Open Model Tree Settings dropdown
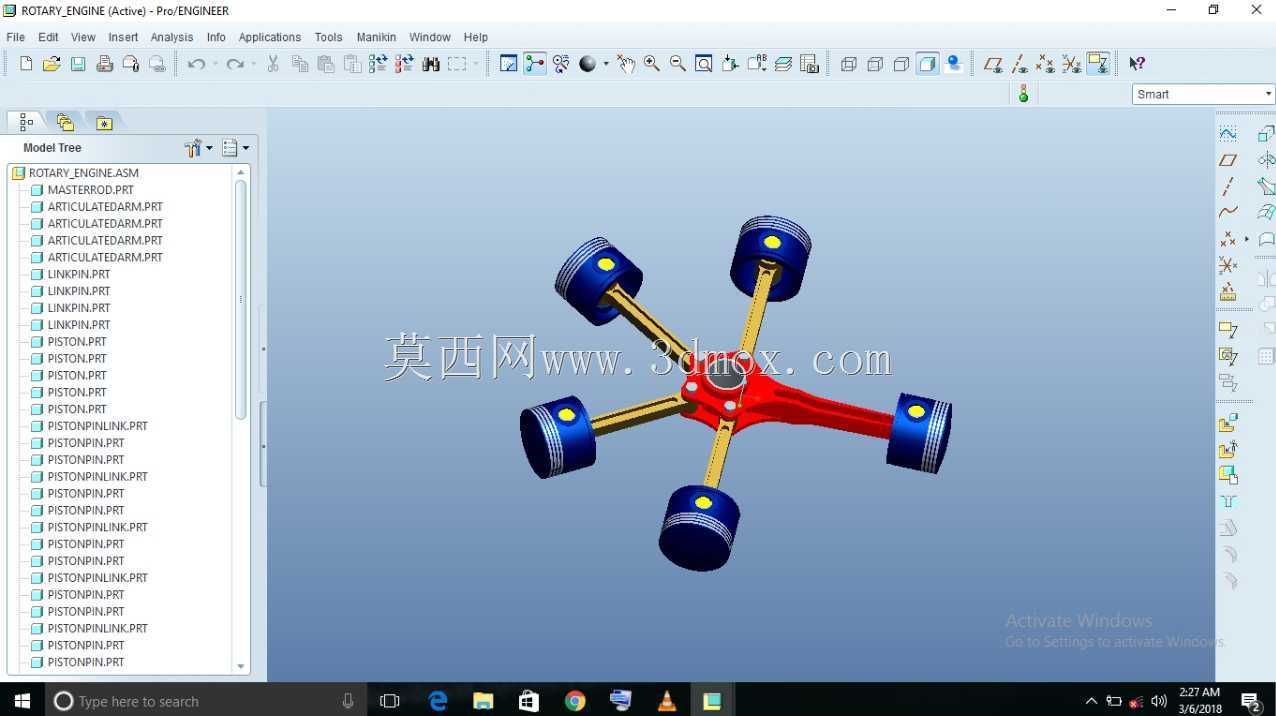1276x716 pixels. pyautogui.click(x=236, y=148)
